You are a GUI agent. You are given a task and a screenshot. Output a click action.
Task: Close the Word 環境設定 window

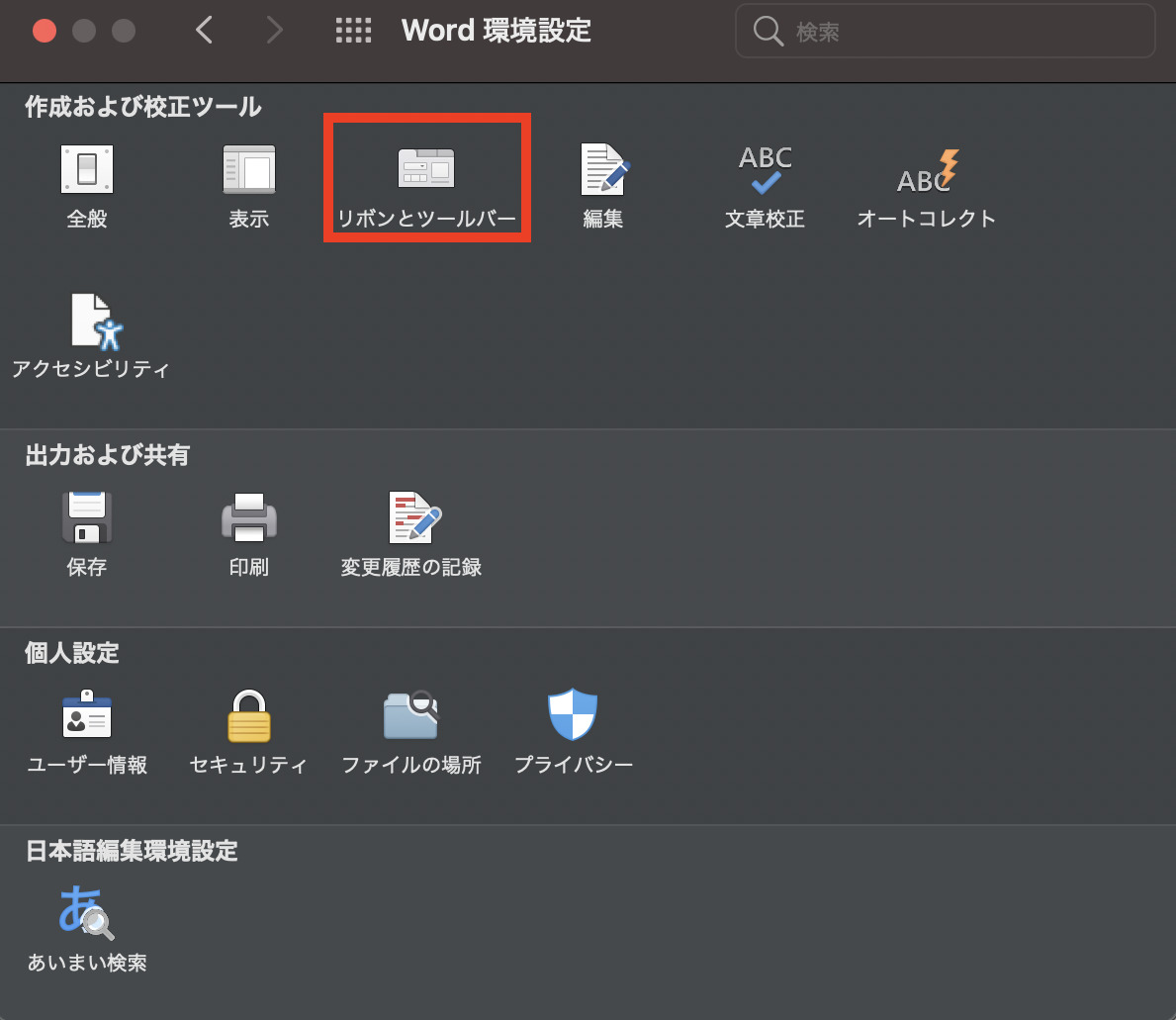tap(45, 31)
